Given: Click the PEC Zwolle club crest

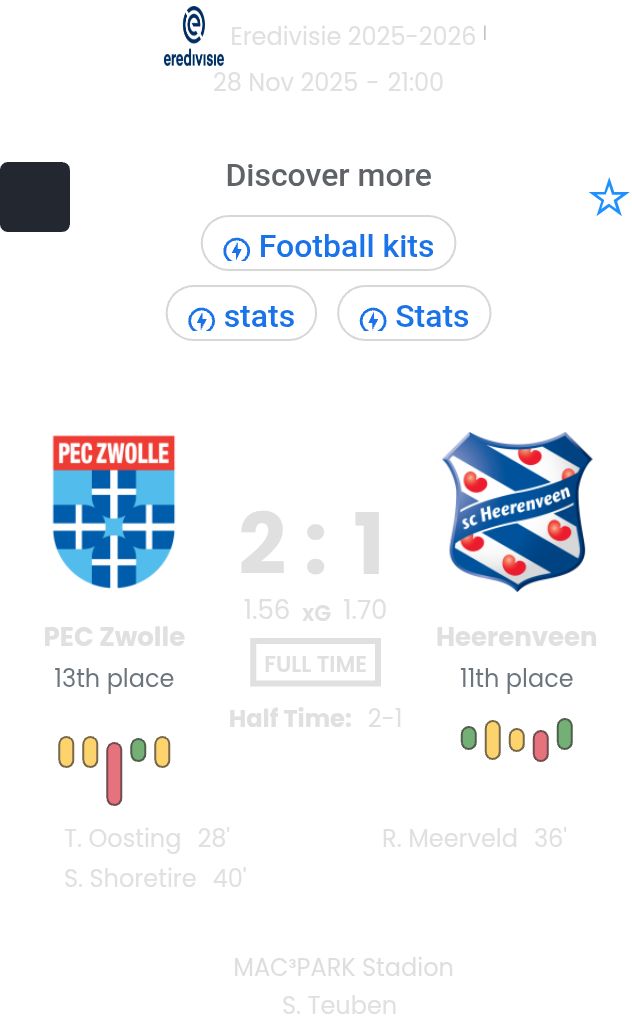Looking at the screenshot, I should coord(114,511).
